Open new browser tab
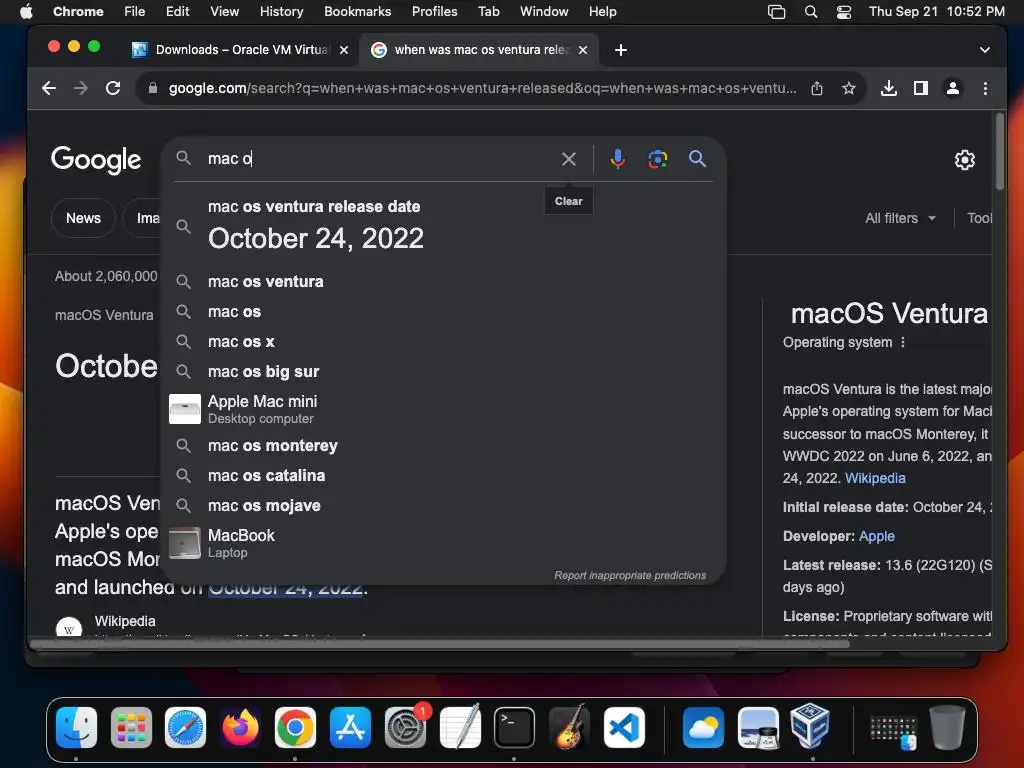 click(620, 50)
